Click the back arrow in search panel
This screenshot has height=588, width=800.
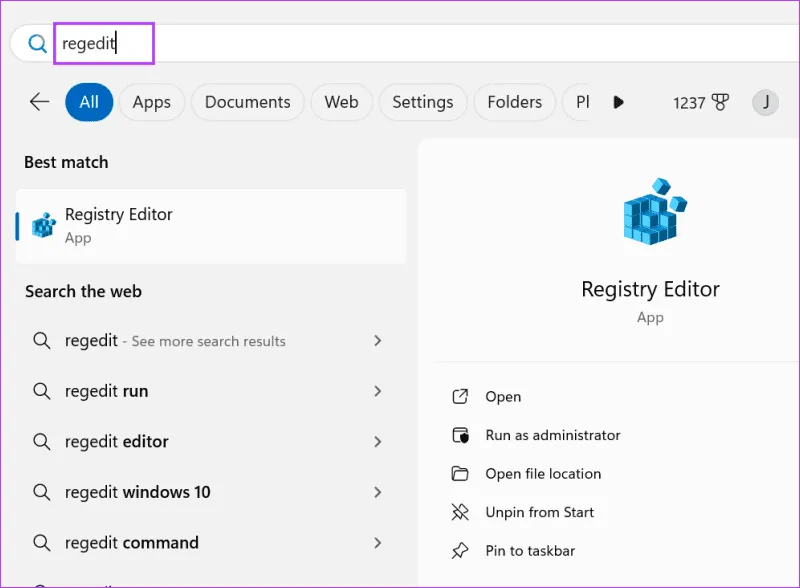point(39,102)
